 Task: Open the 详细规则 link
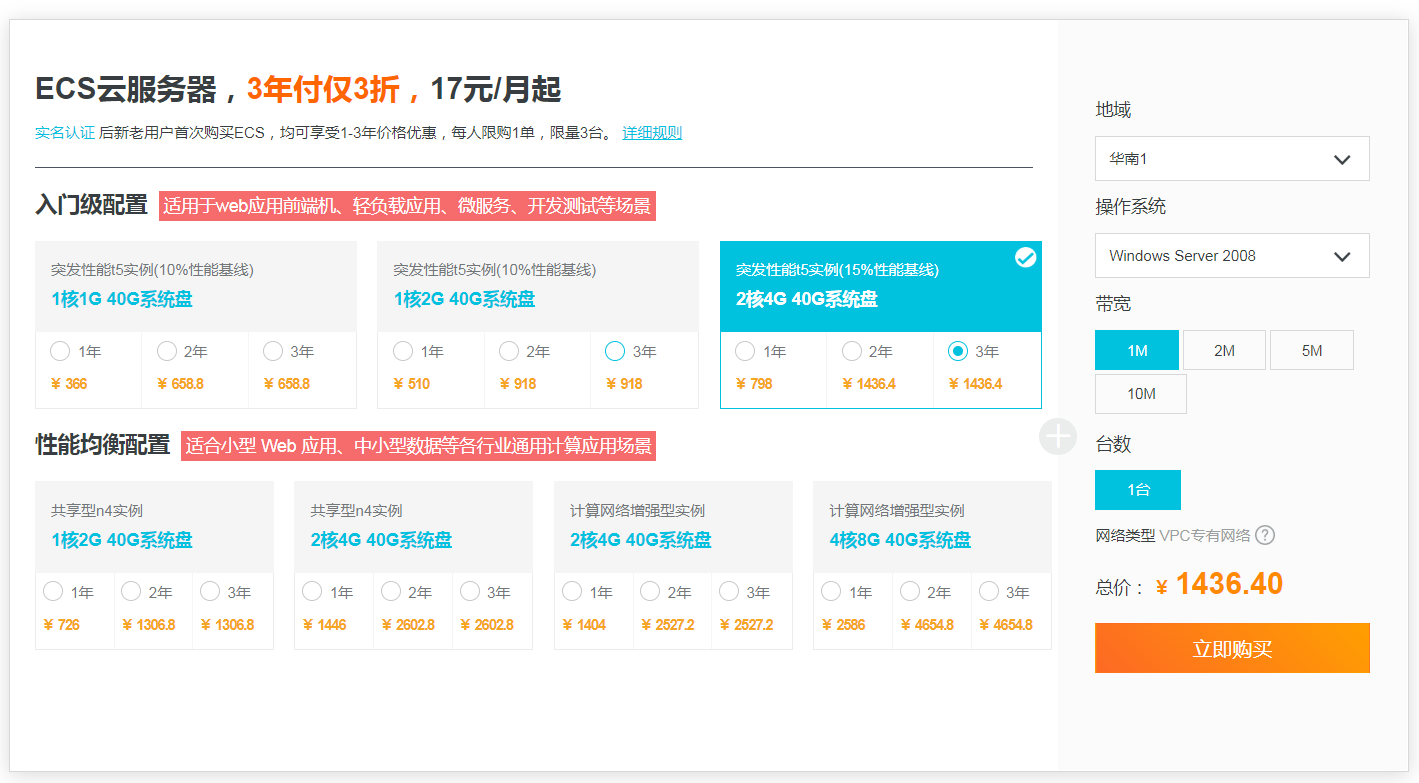pos(652,133)
